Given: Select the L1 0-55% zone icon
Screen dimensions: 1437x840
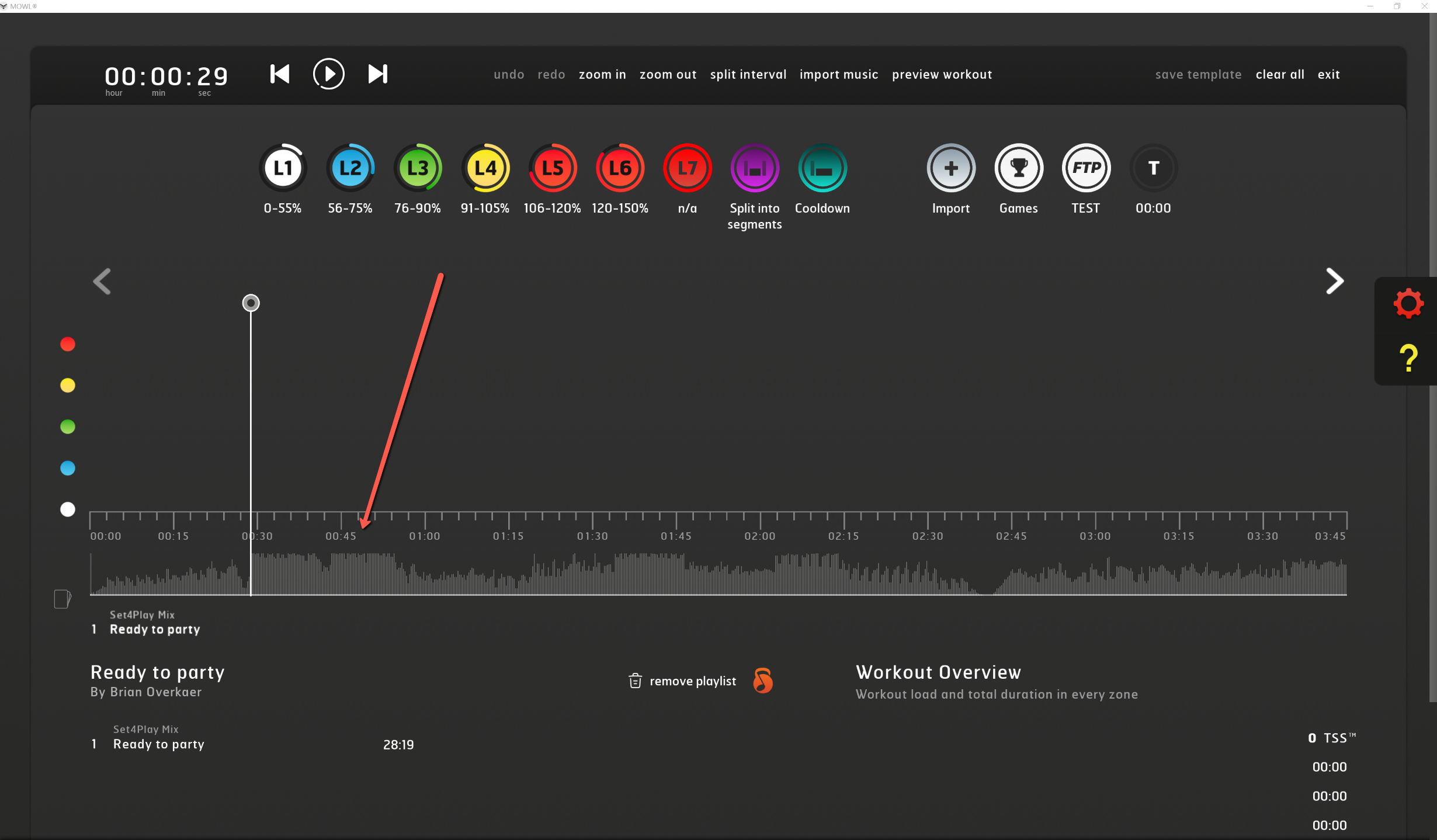Looking at the screenshot, I should point(283,168).
